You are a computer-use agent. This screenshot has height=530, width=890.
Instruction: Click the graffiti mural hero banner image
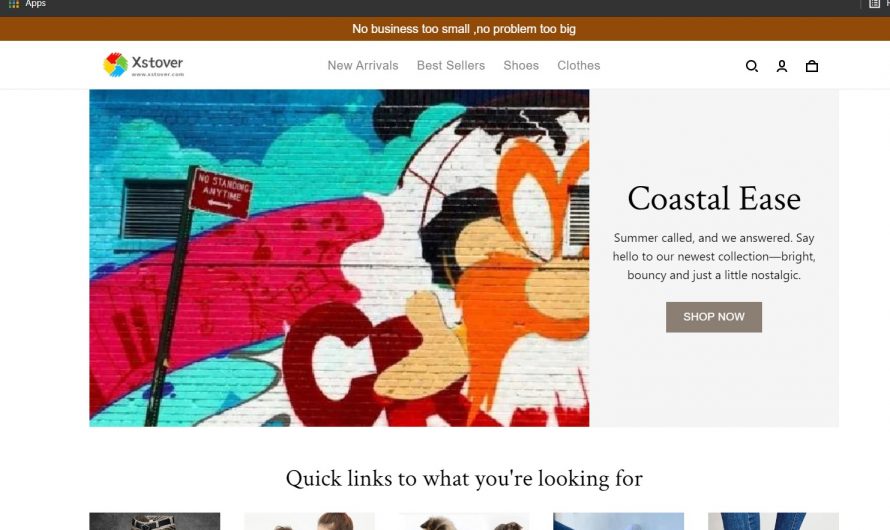coord(339,258)
